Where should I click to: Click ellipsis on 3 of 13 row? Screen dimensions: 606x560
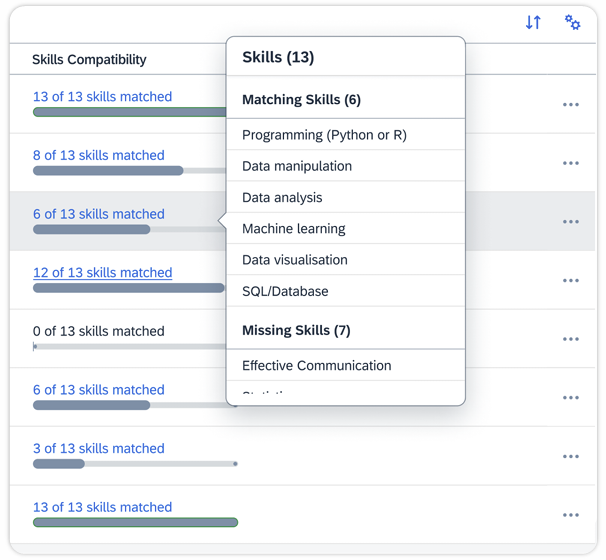pos(570,456)
